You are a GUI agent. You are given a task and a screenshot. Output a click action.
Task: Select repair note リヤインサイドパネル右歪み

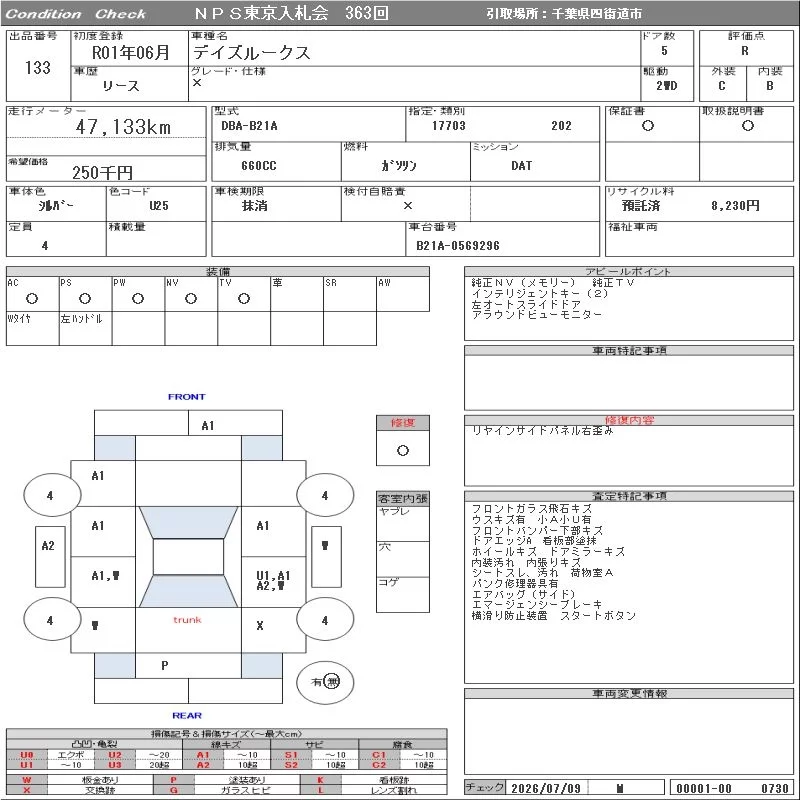click(x=542, y=431)
